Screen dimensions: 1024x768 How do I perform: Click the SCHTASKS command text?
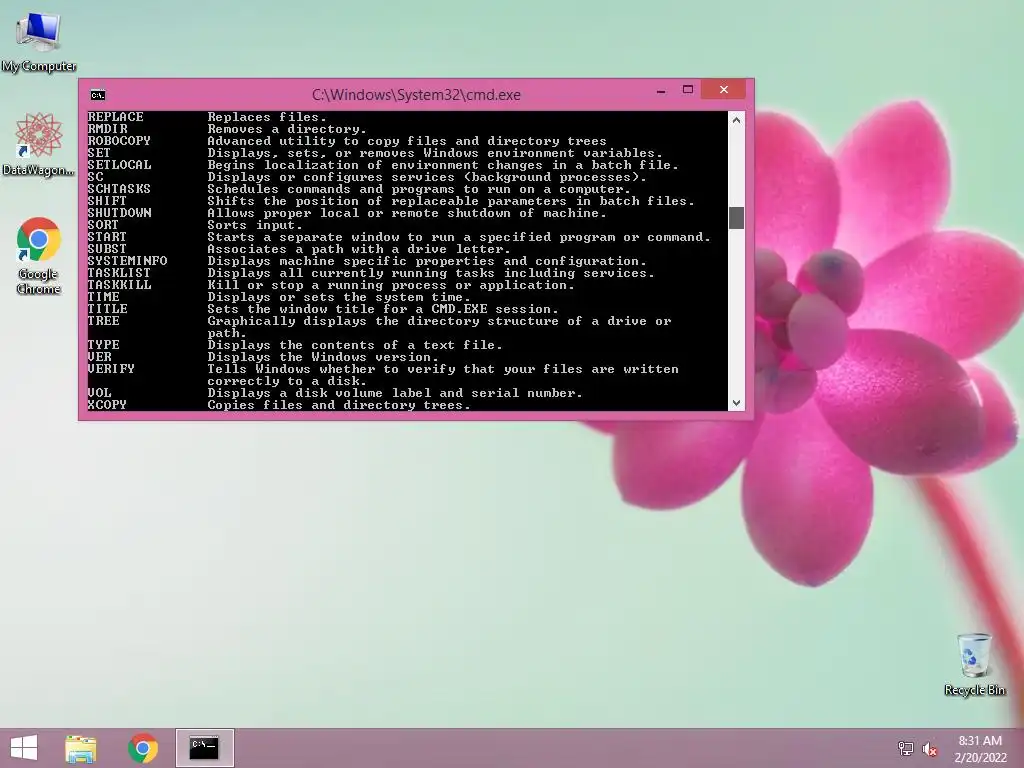coord(119,189)
